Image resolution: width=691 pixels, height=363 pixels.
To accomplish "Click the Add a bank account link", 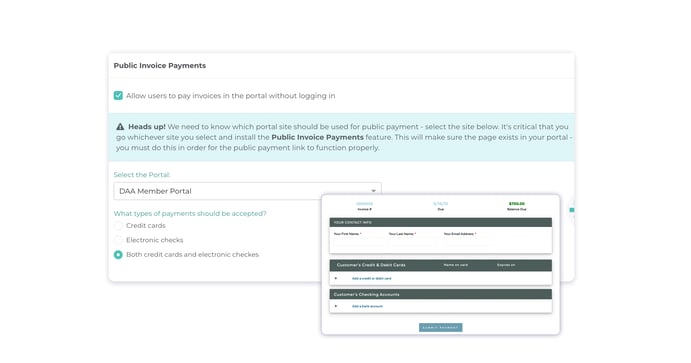I will (x=367, y=306).
